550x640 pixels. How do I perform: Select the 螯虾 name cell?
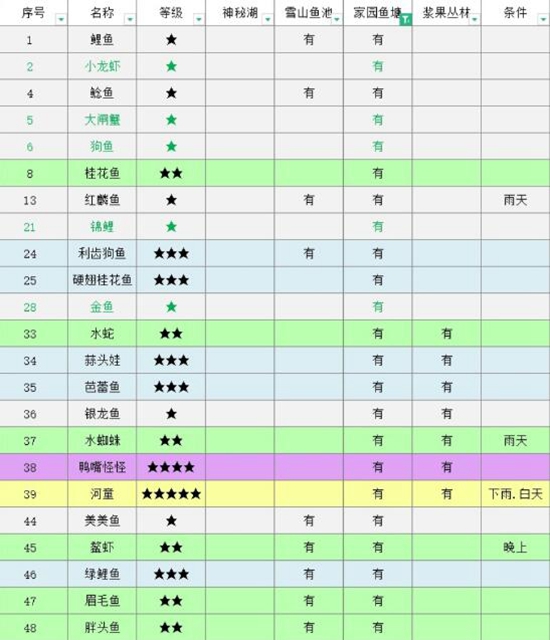pyautogui.click(x=102, y=547)
